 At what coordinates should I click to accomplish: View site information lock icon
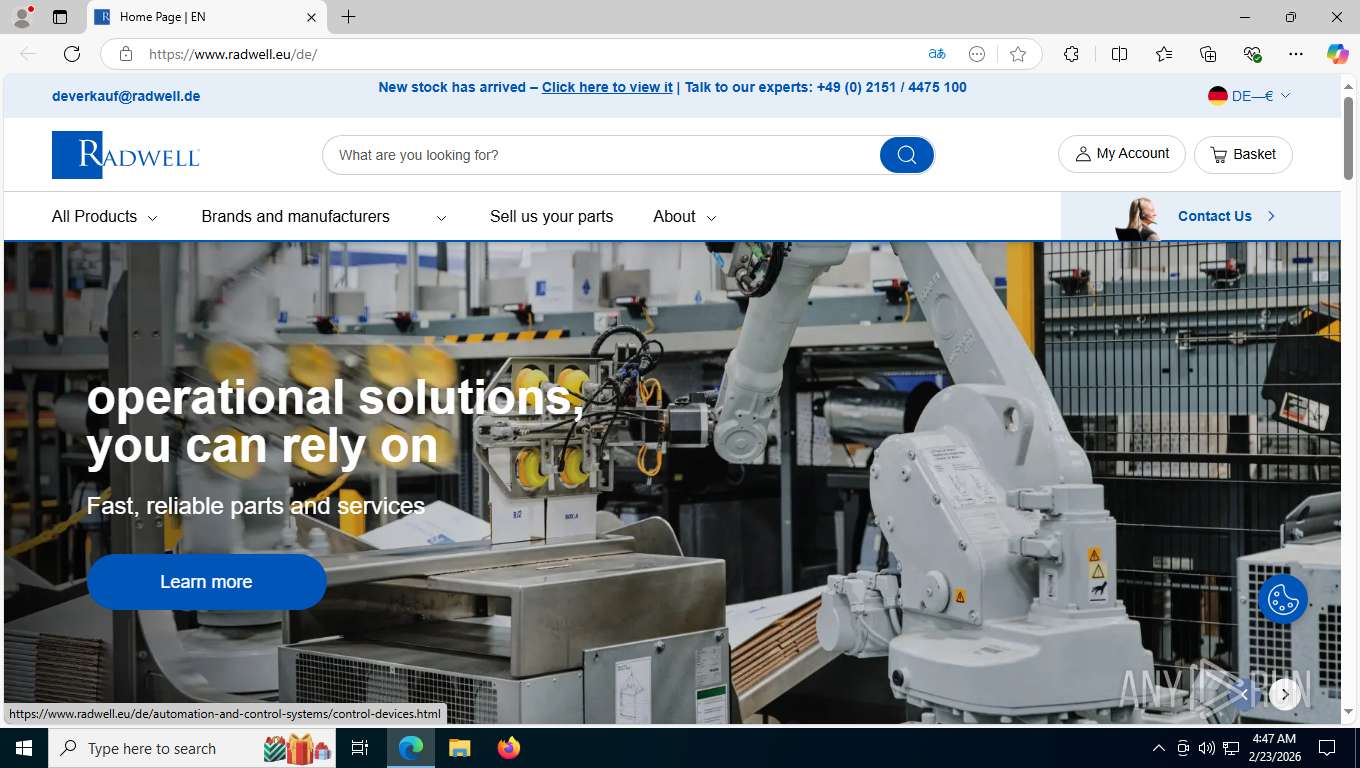126,54
